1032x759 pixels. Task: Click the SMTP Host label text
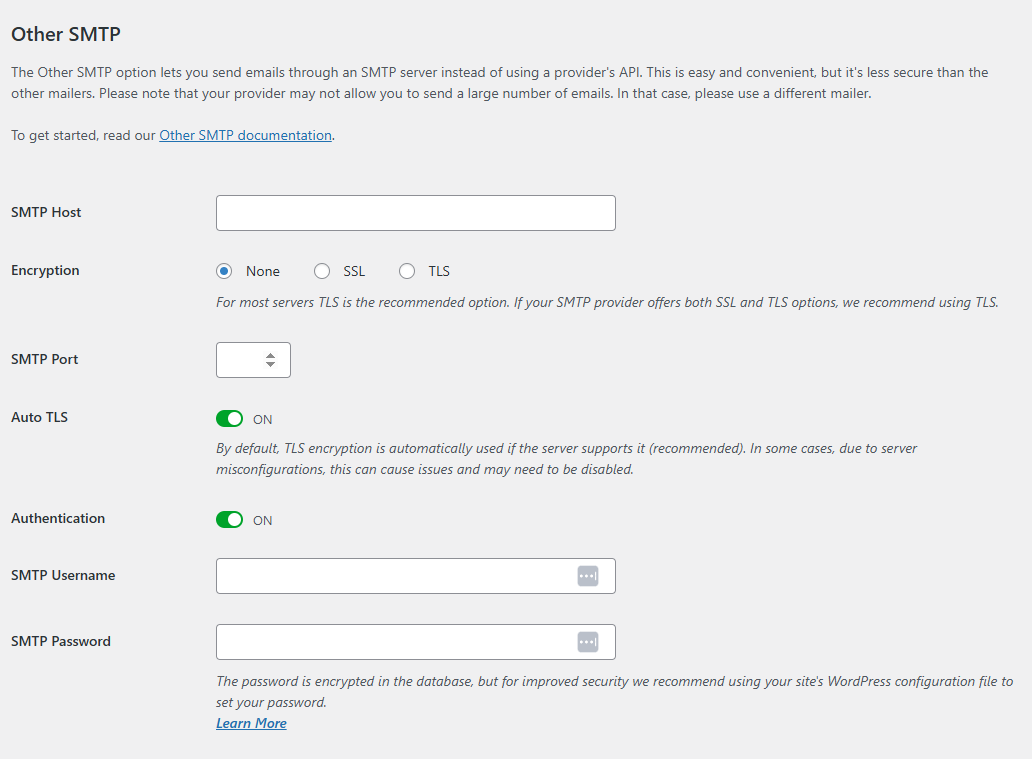point(46,212)
